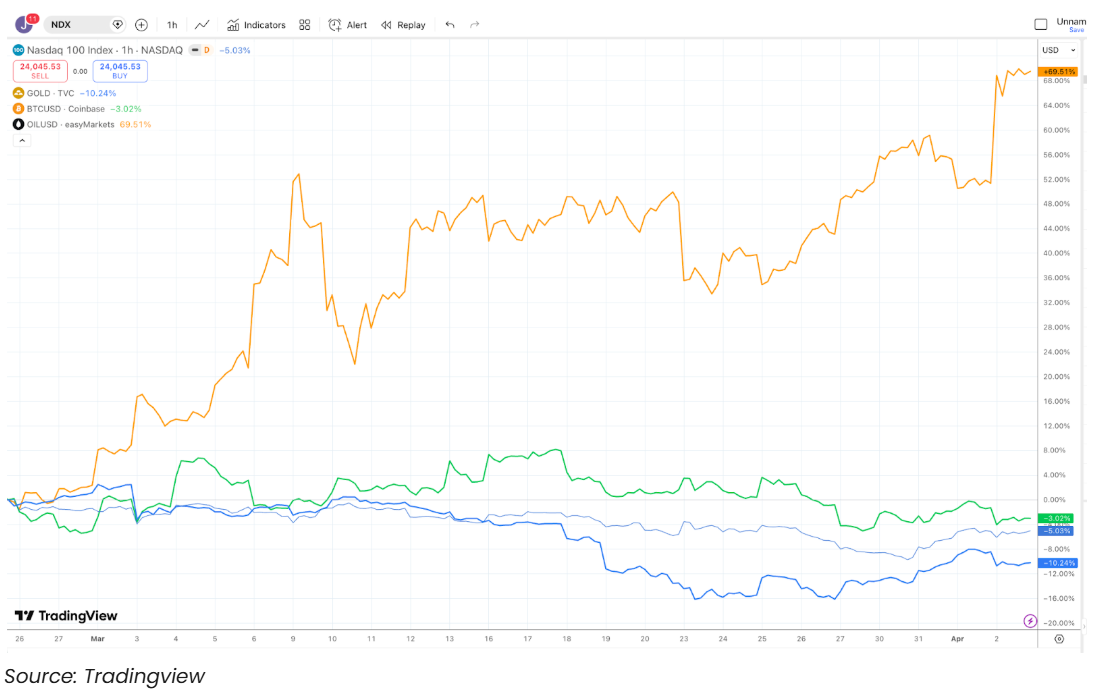Click the chart style line icon

click(201, 24)
